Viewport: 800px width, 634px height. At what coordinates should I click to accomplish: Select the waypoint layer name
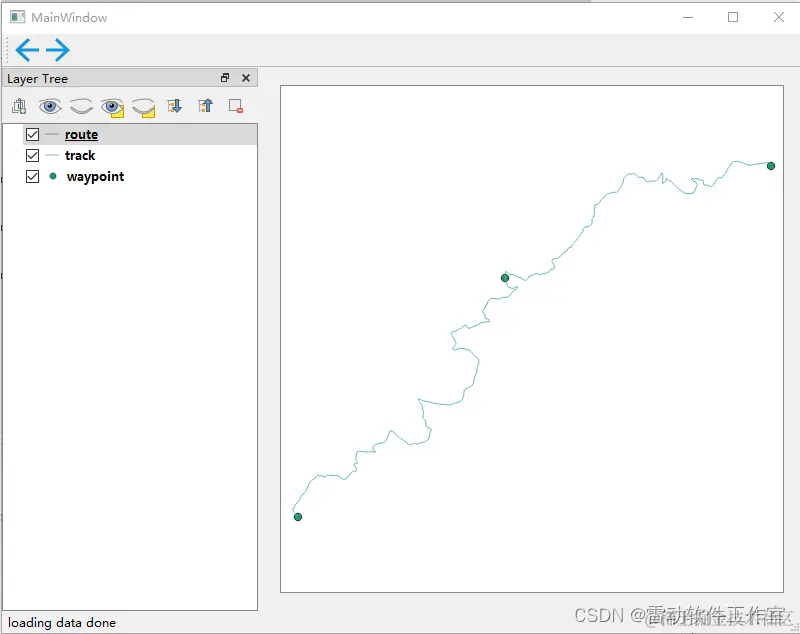click(95, 176)
